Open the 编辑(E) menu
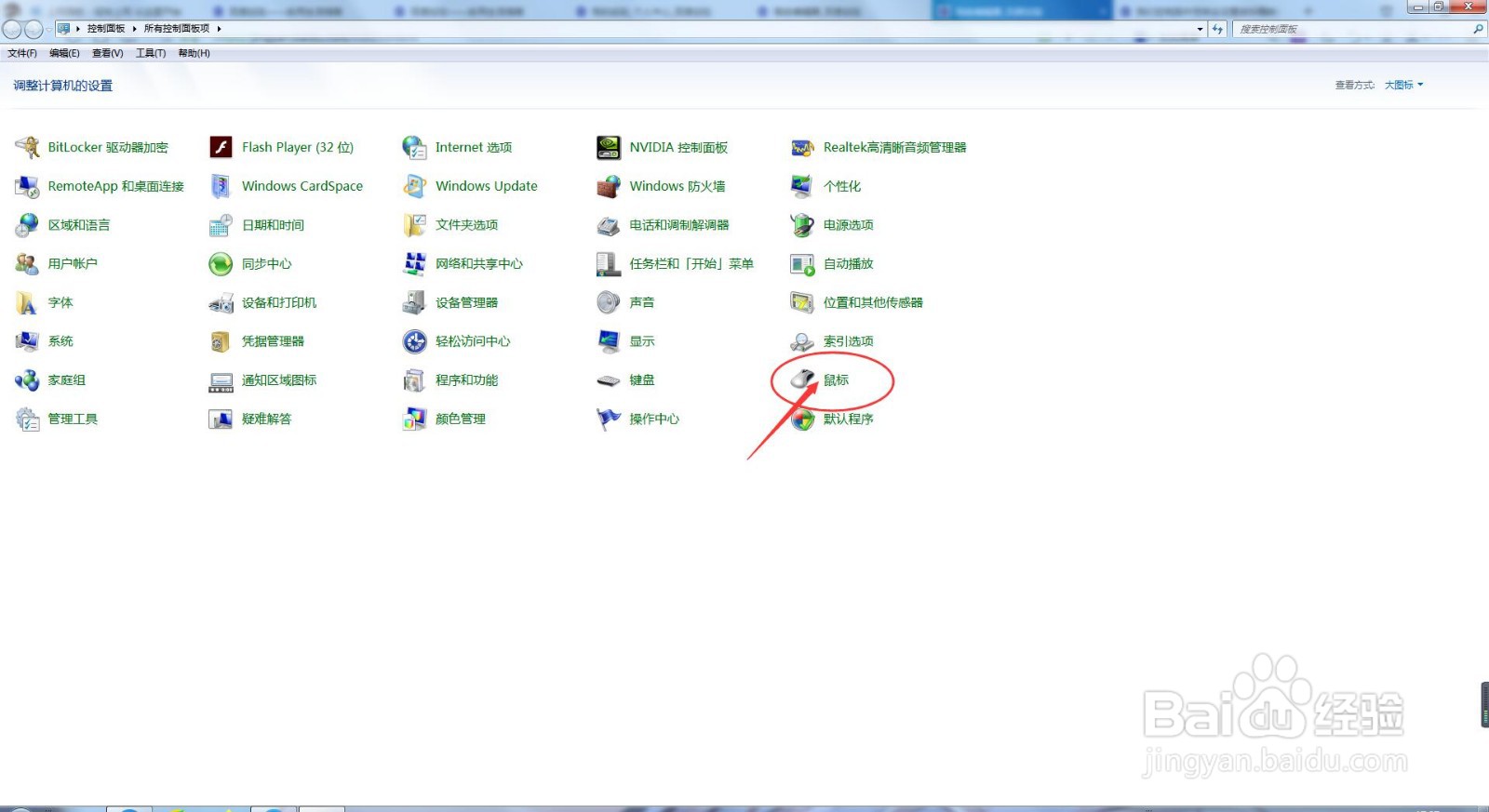1489x812 pixels. [x=64, y=53]
